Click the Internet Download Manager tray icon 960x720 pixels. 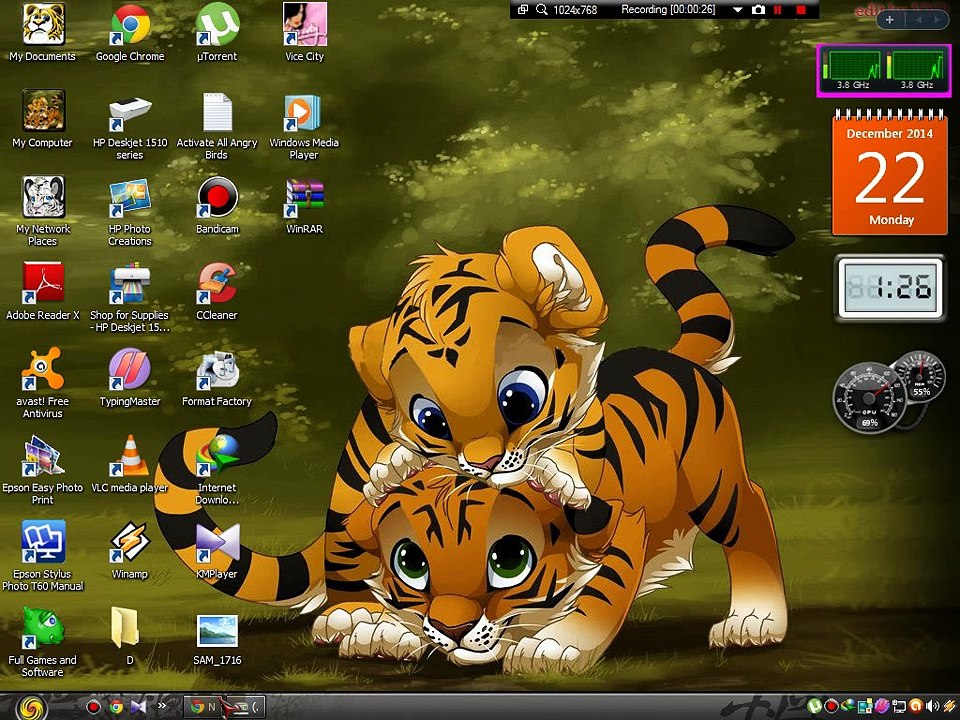point(848,706)
